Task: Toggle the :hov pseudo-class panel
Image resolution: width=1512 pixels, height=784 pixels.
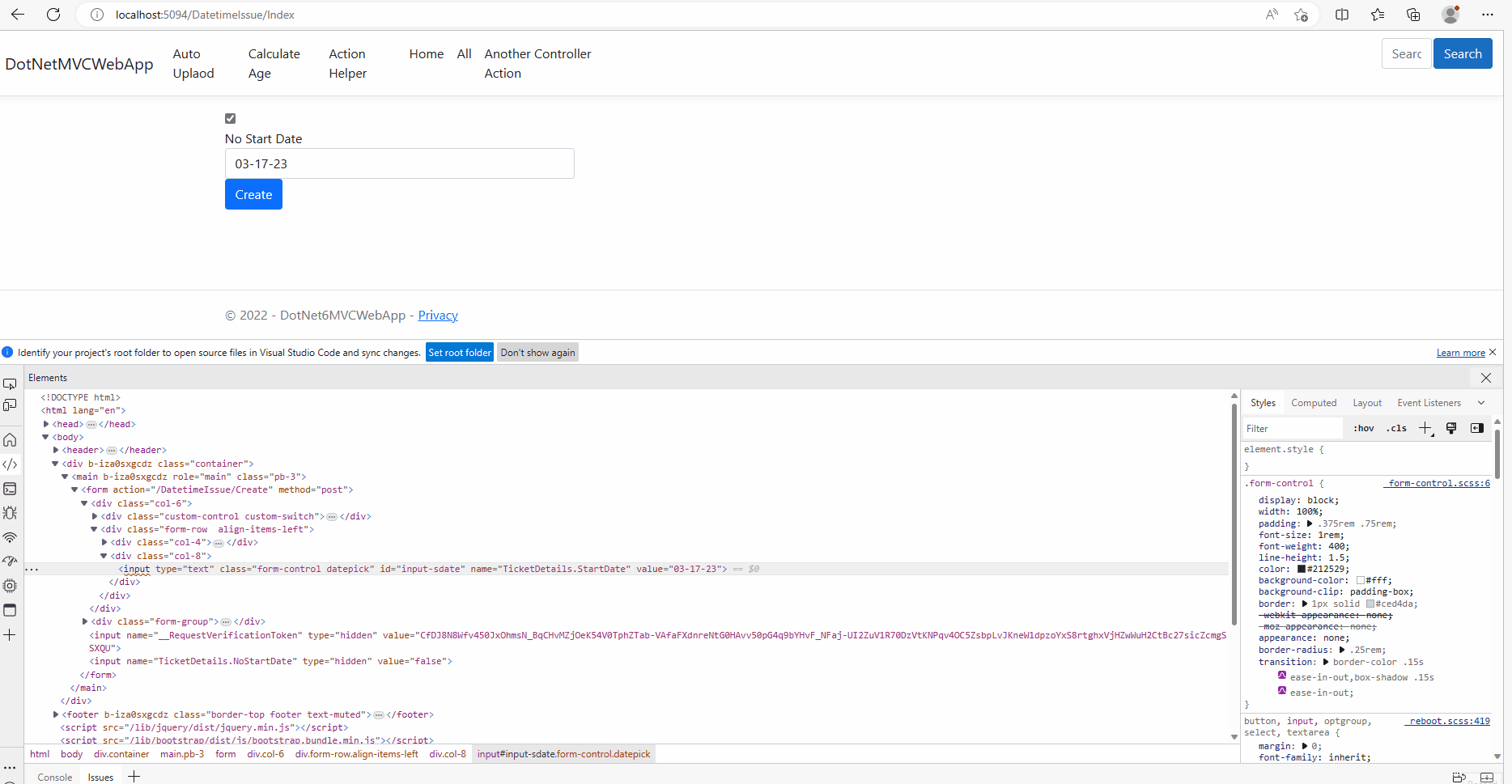Action: click(1363, 428)
